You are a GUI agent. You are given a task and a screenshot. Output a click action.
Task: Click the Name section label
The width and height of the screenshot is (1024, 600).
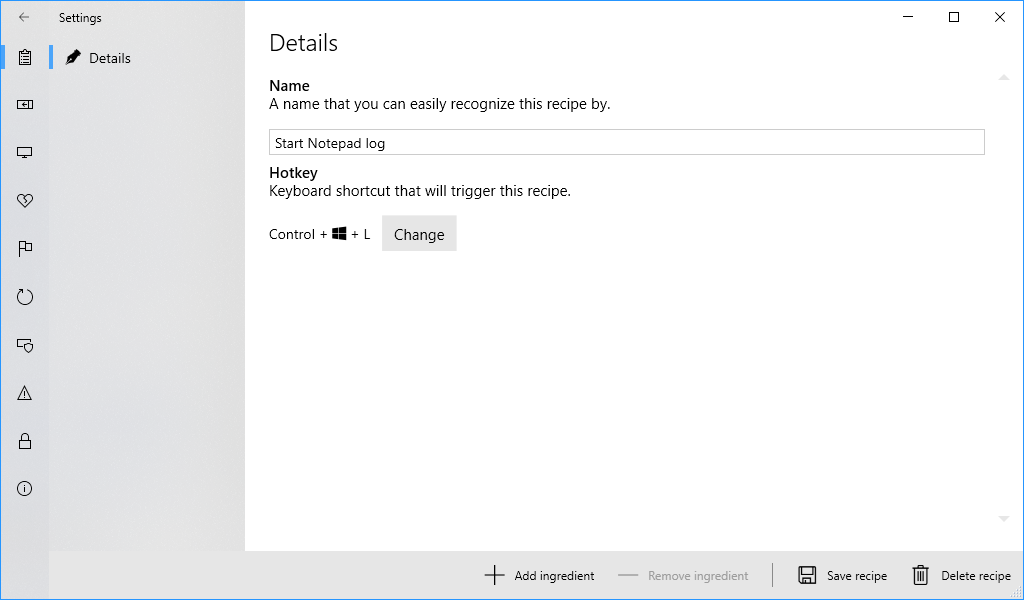[289, 86]
